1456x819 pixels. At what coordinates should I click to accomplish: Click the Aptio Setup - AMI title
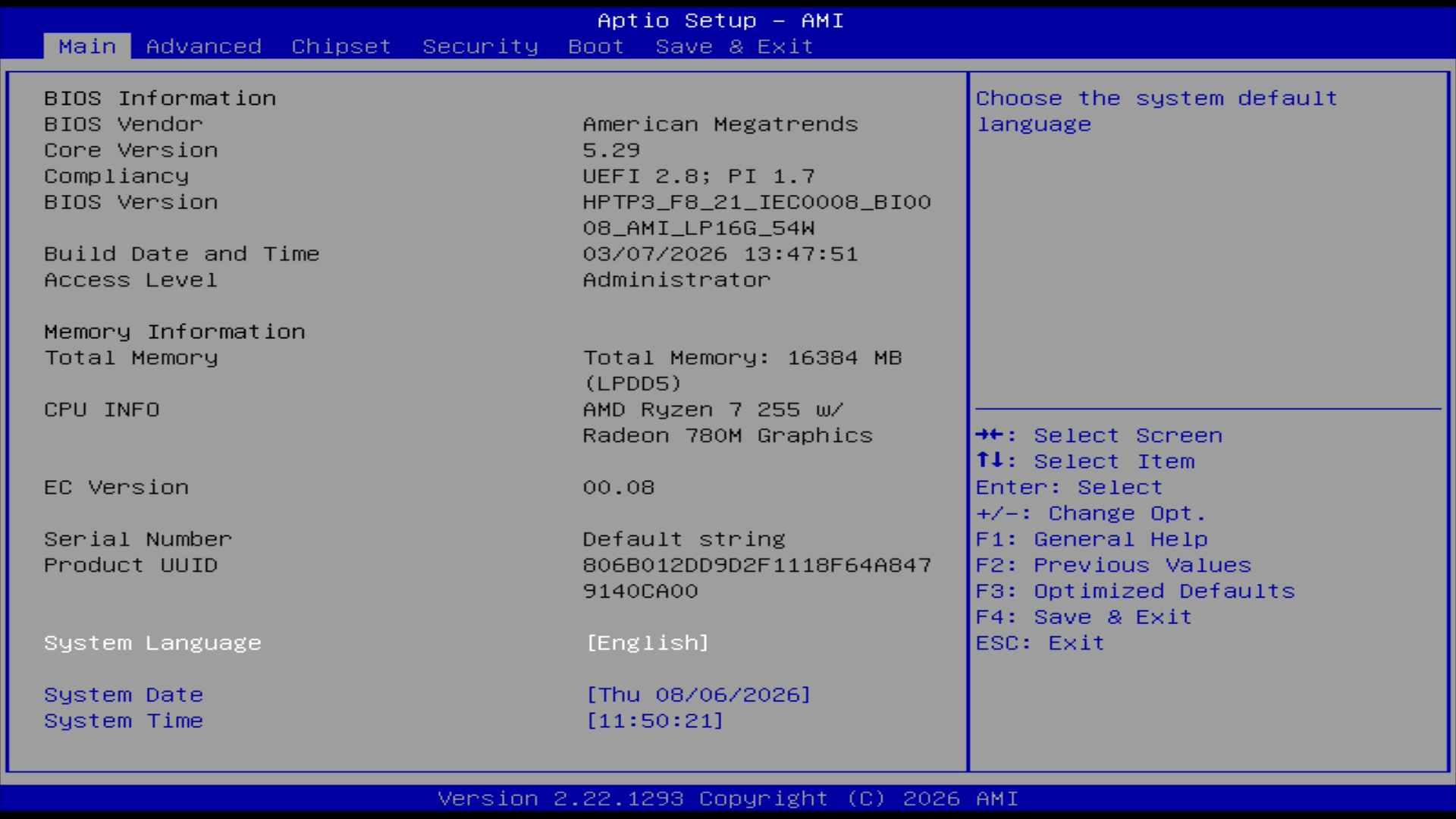coord(720,20)
